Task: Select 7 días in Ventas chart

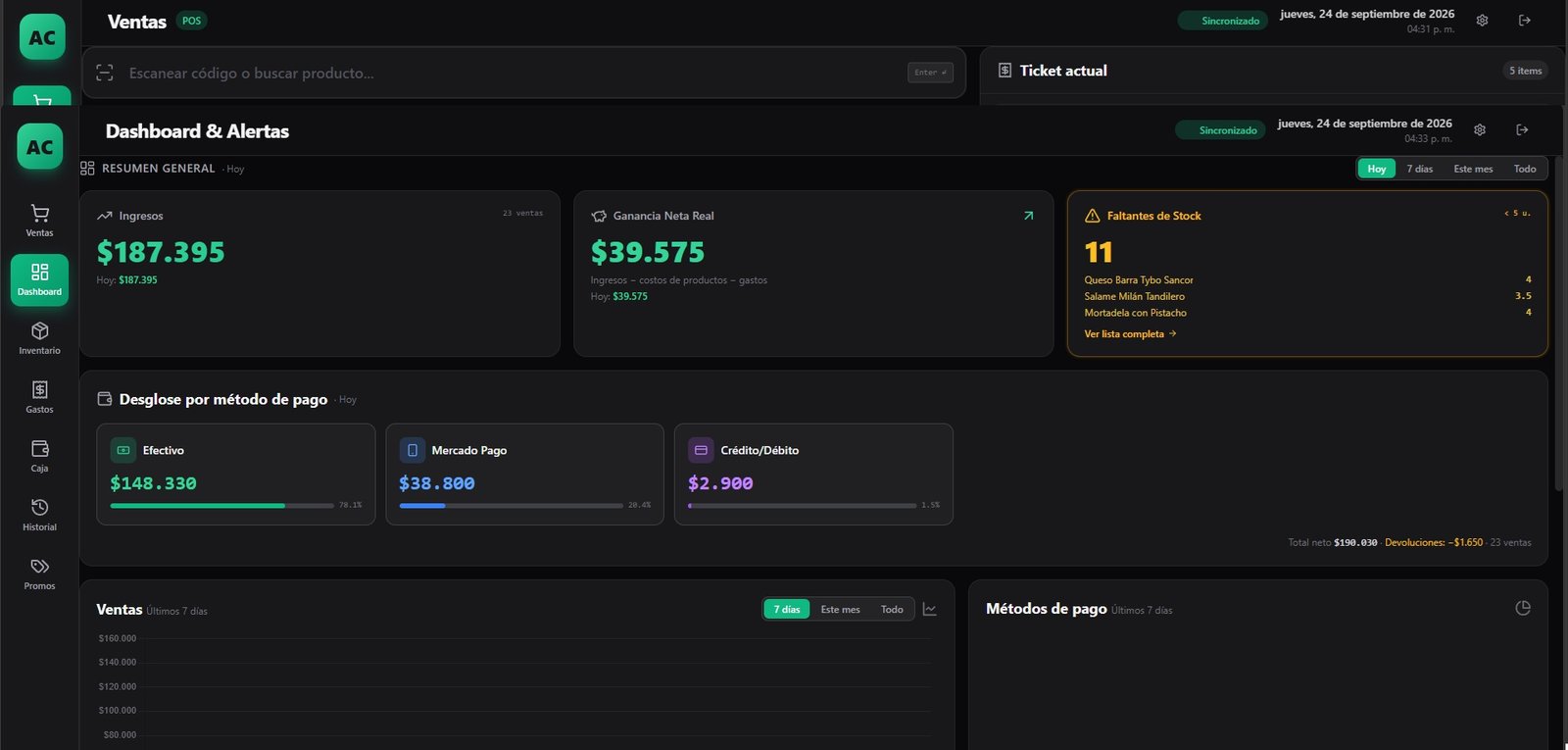Action: (x=787, y=609)
